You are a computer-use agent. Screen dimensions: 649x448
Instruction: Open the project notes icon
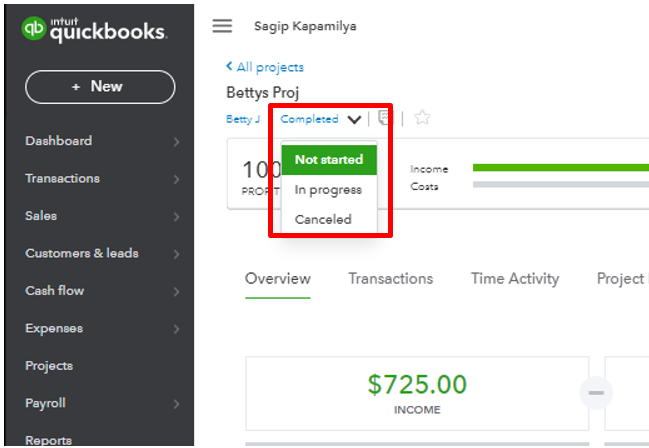[x=385, y=118]
